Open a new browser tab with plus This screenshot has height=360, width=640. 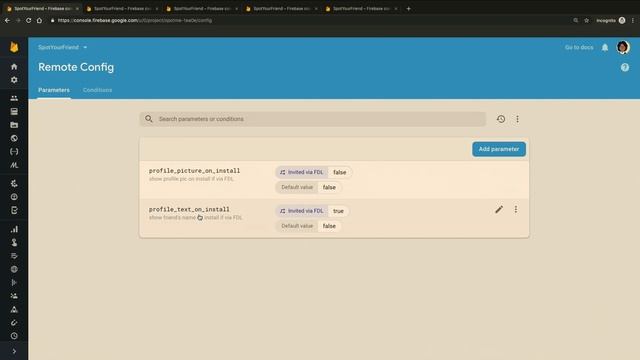coord(408,8)
